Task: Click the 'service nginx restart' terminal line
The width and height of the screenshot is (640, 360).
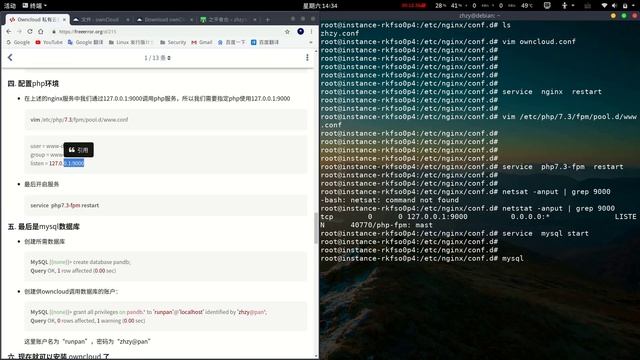Action: point(461,92)
